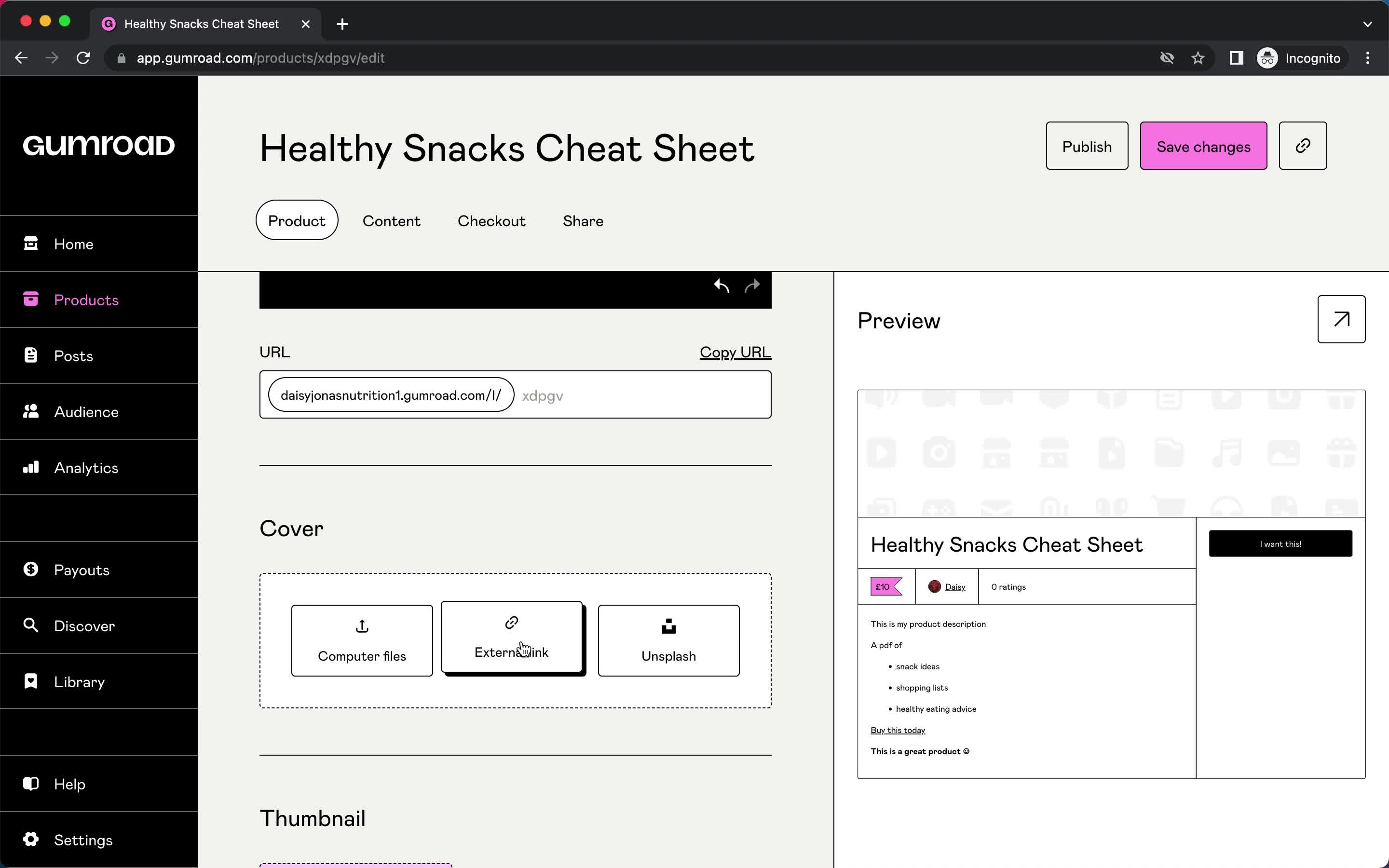
Task: Click browser back arrow
Action: click(x=21, y=58)
